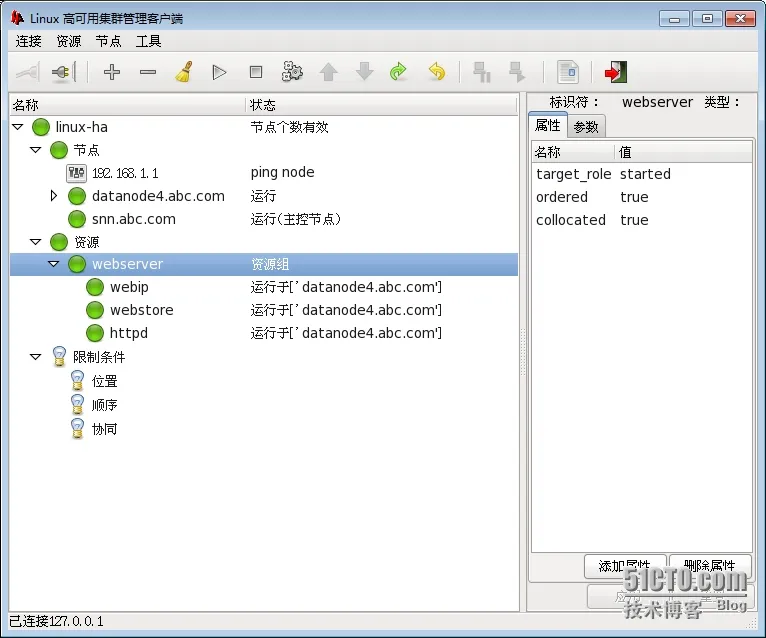The width and height of the screenshot is (766, 638).
Task: Add a new item with plus icon
Action: point(112,72)
